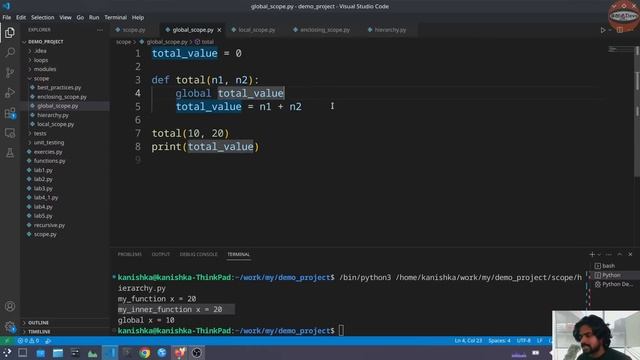Open Run and Debug view
This screenshot has height=360, width=640.
click(x=10, y=93)
